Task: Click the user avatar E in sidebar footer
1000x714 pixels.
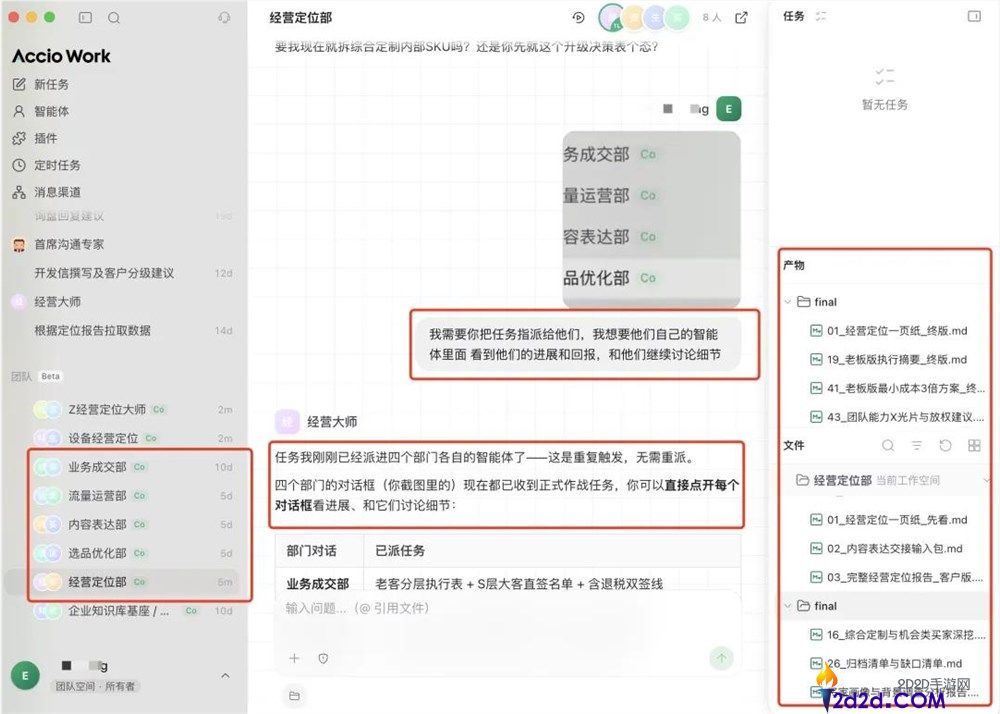Action: (25, 676)
